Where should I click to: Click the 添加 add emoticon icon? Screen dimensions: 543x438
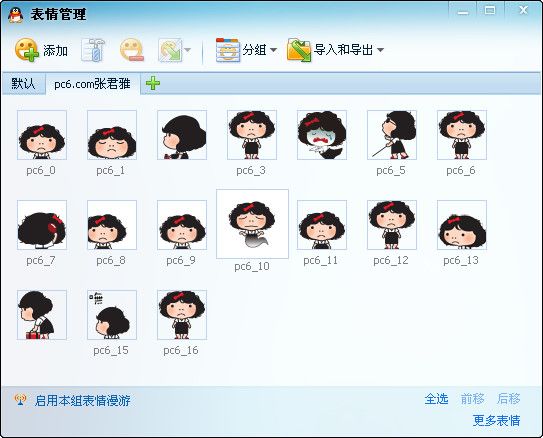(x=27, y=50)
